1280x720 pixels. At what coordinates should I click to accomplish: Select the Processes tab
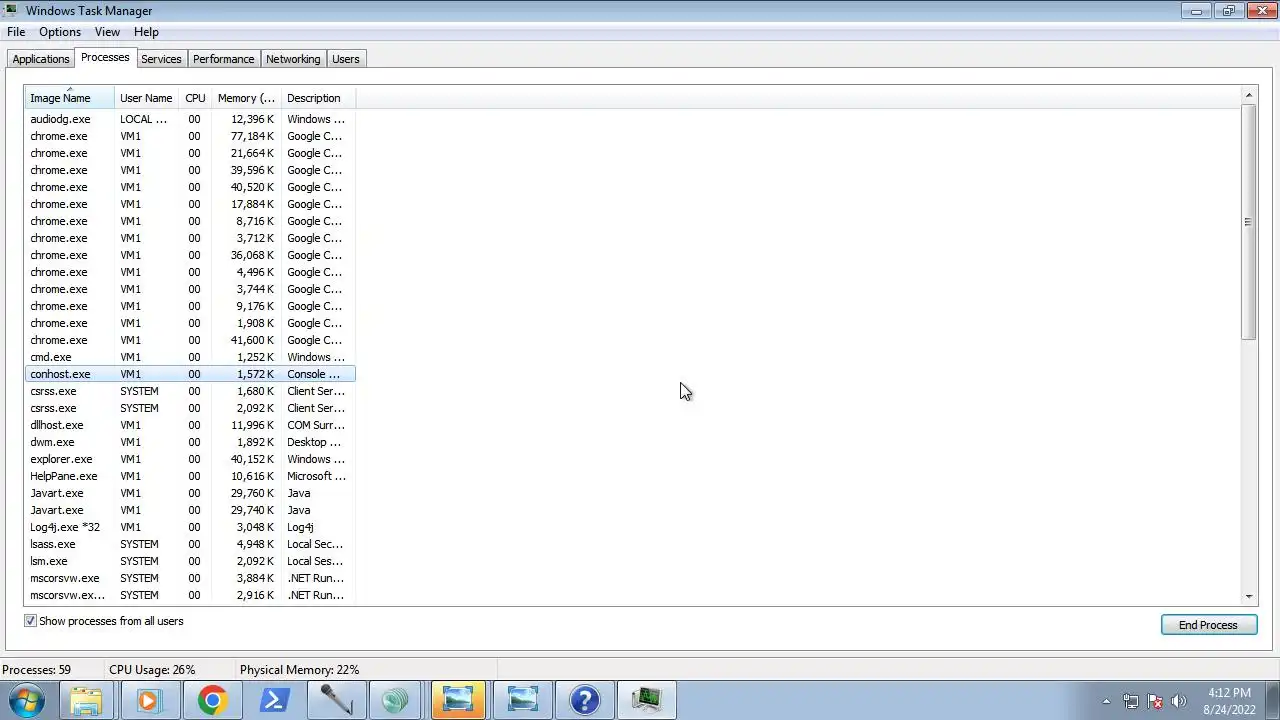pos(105,58)
